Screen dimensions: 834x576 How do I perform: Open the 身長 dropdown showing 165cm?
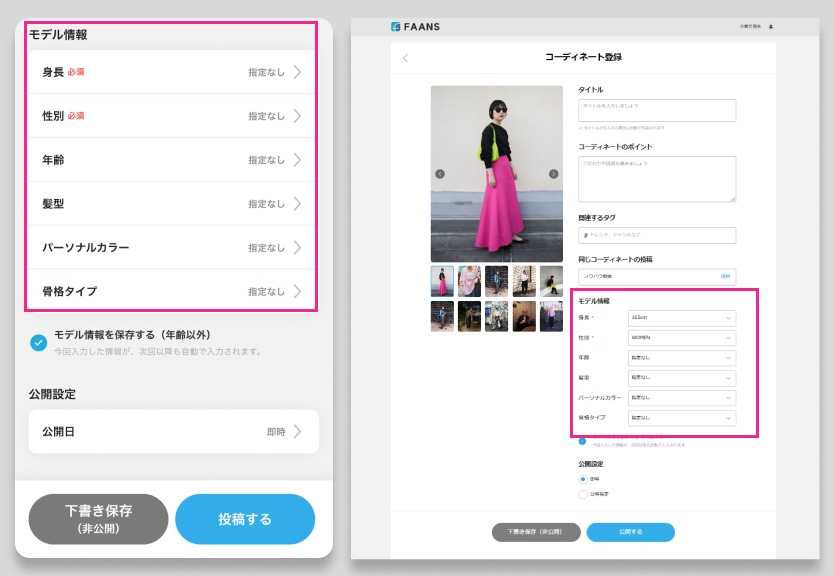tap(682, 318)
